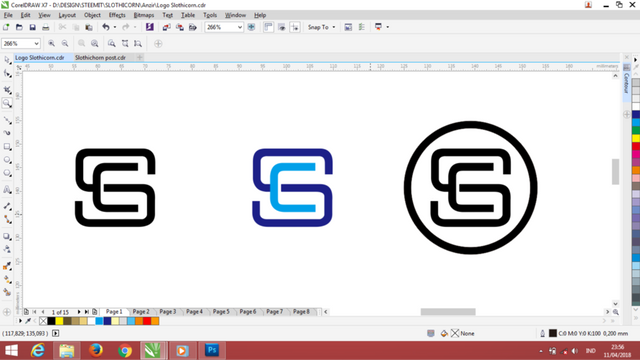Select the Text tool in toolbox
Viewport: 640px width, 360px height.
pyautogui.click(x=7, y=189)
